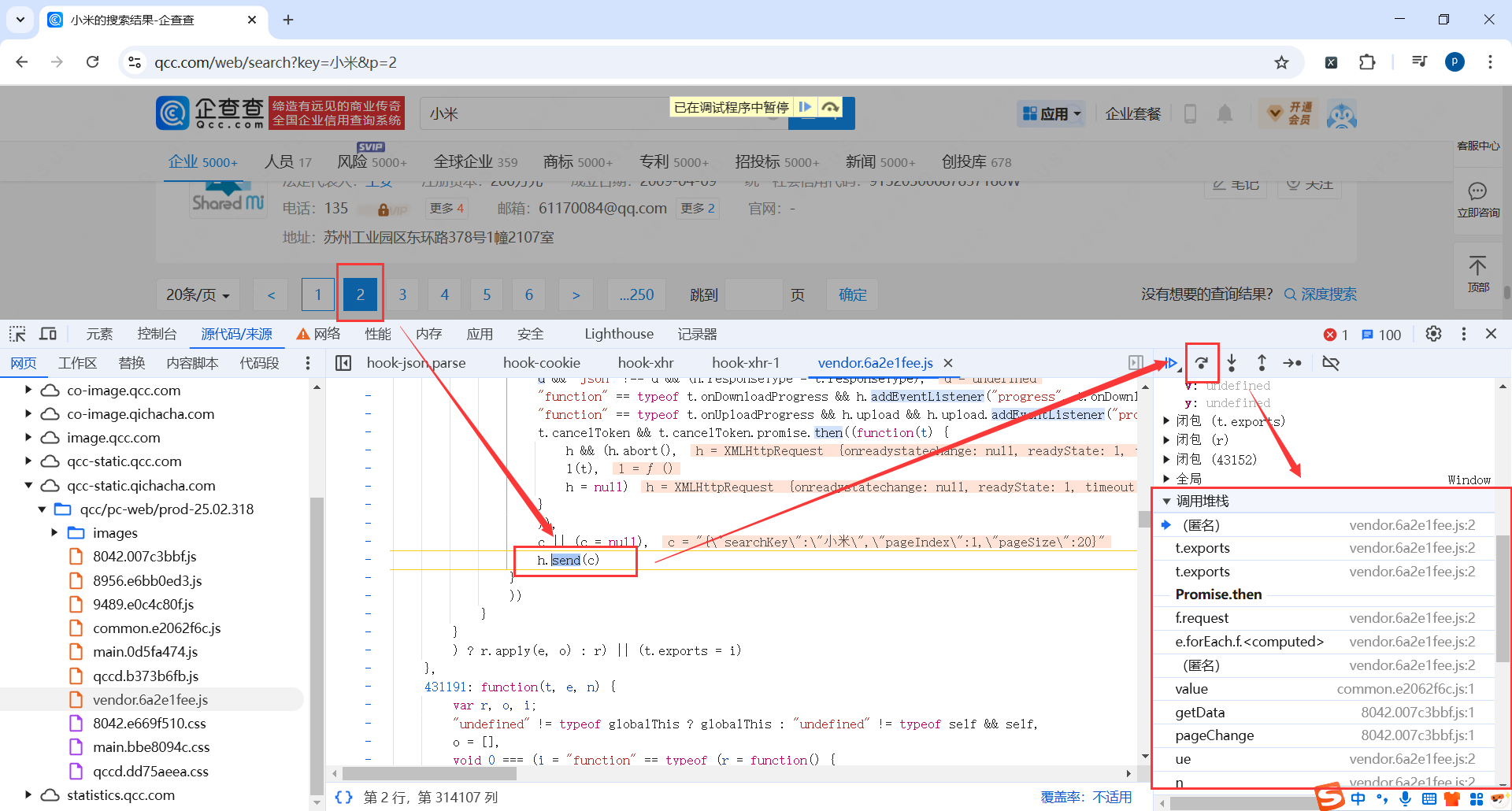Open the Lighthouse tab
This screenshot has width=1512, height=811.
(x=619, y=334)
